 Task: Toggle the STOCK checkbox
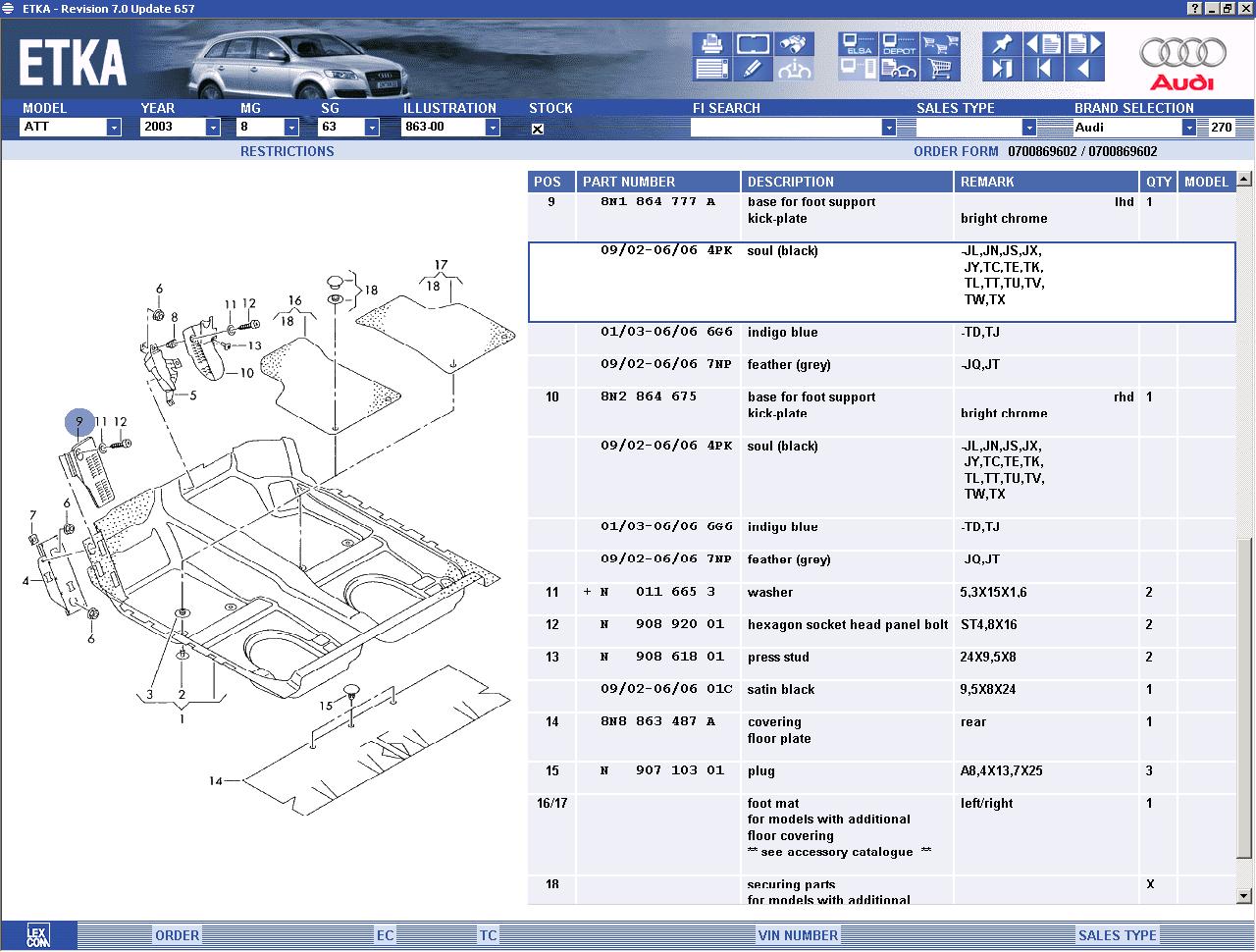coord(538,129)
